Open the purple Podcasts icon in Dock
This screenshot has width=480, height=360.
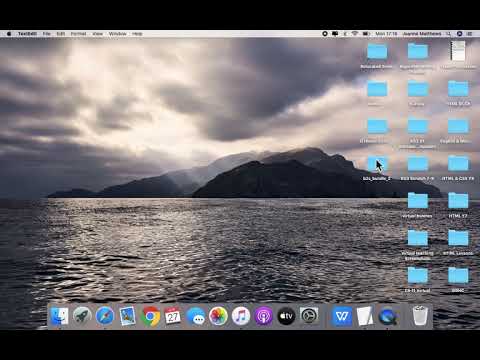click(x=264, y=316)
